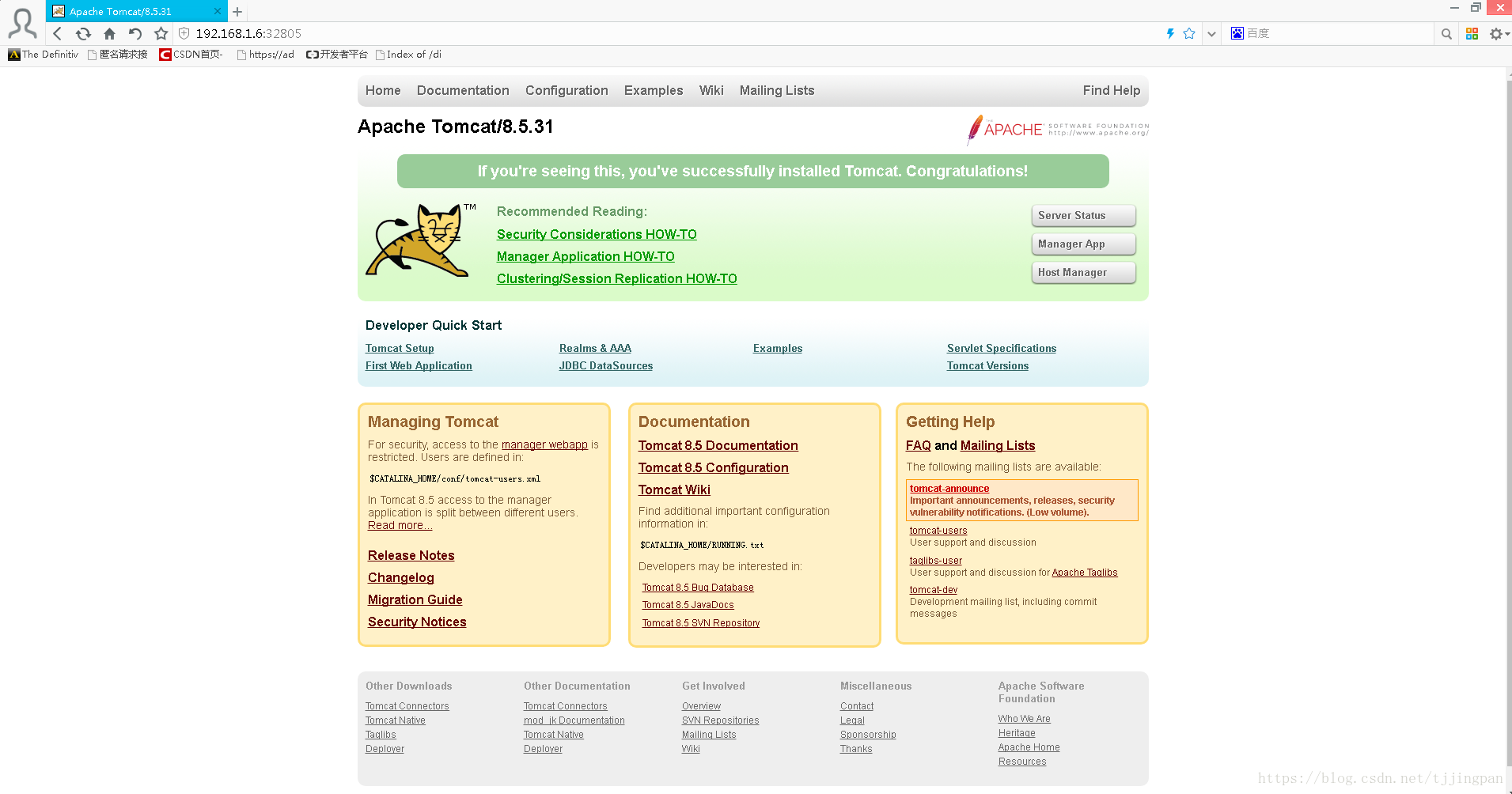Expand the address bar dropdown chevron
Screen dimensions: 1512x794
tap(1211, 34)
